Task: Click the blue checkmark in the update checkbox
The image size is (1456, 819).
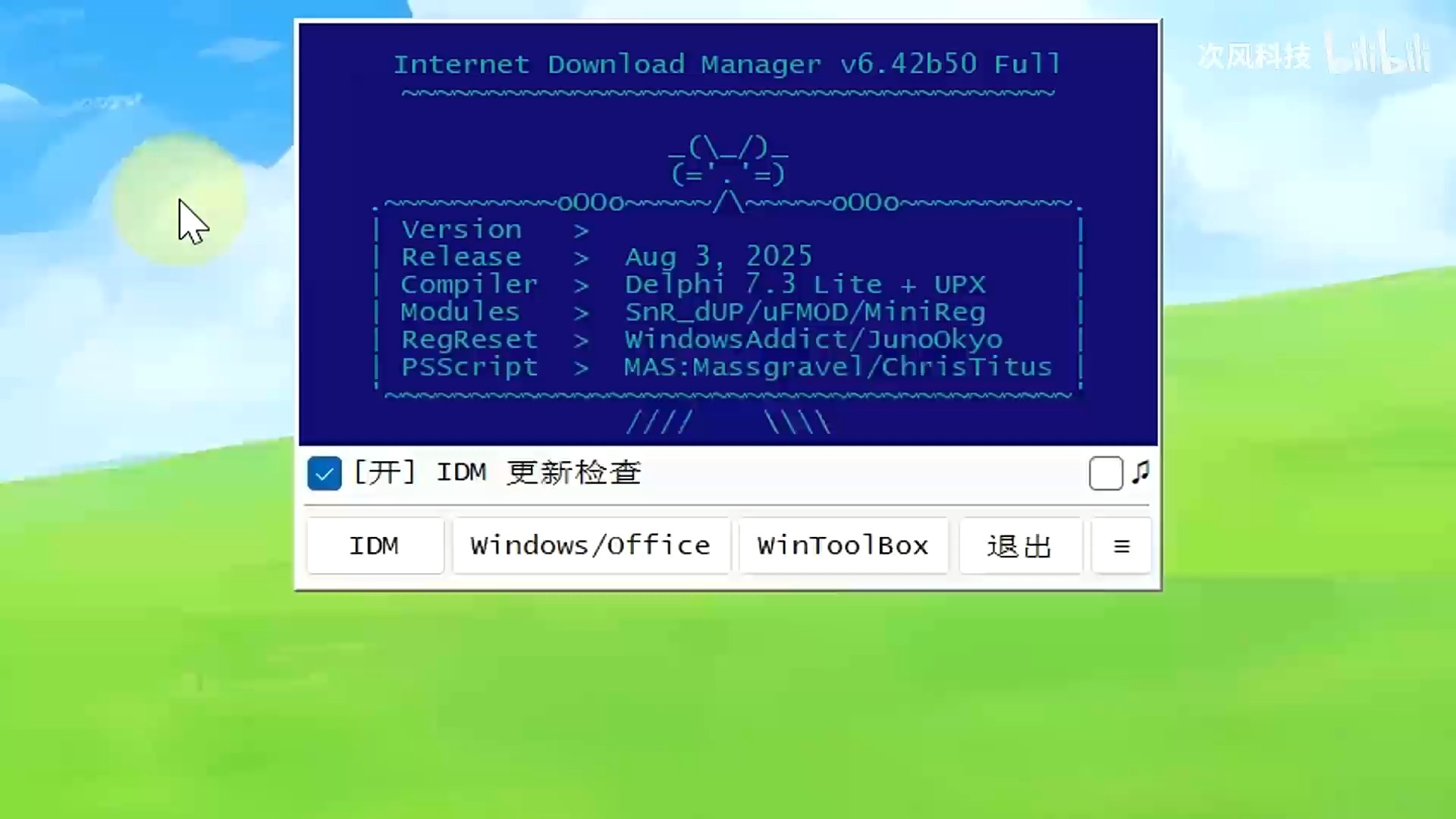Action: 324,472
